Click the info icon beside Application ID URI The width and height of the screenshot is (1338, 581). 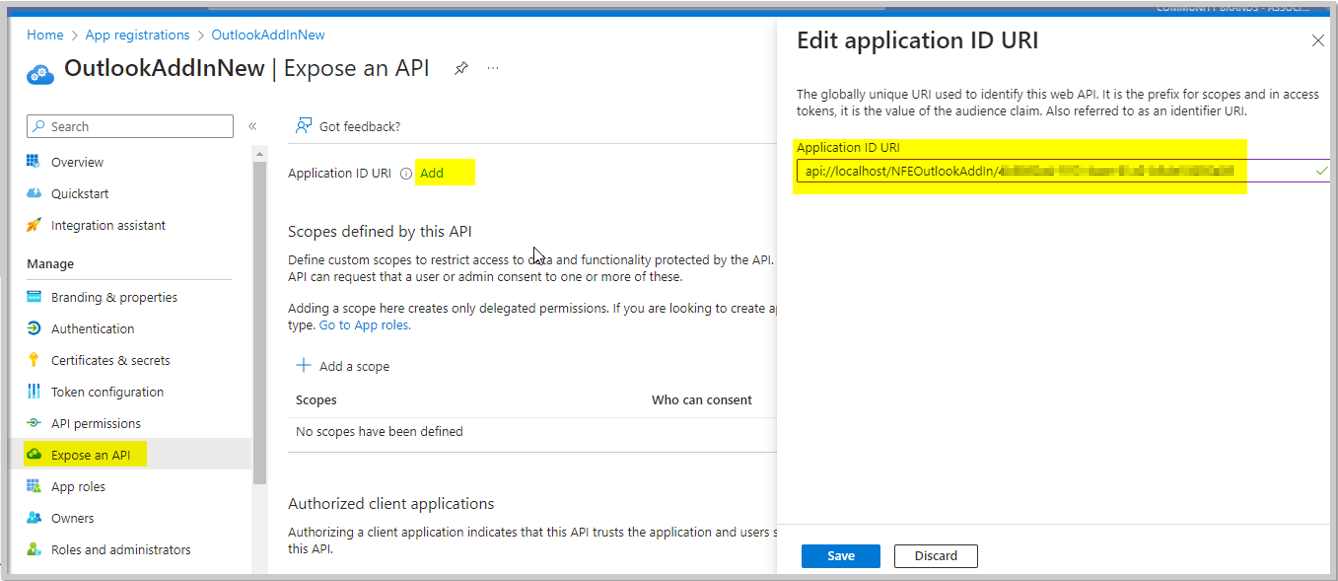[405, 172]
